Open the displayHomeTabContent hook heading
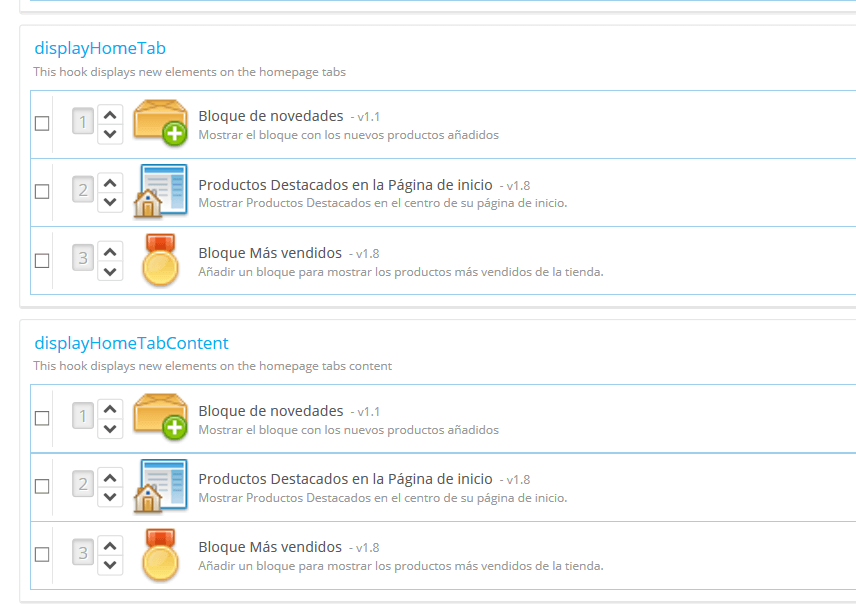The height and width of the screenshot is (604, 856). 132,343
